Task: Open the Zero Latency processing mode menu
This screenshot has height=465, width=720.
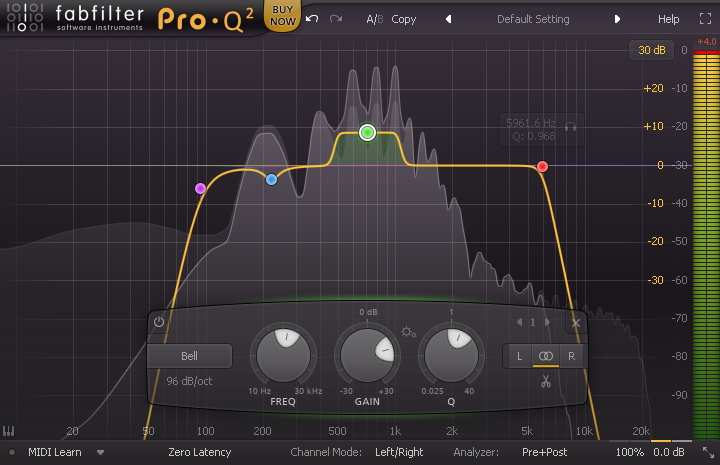Action: pos(199,452)
